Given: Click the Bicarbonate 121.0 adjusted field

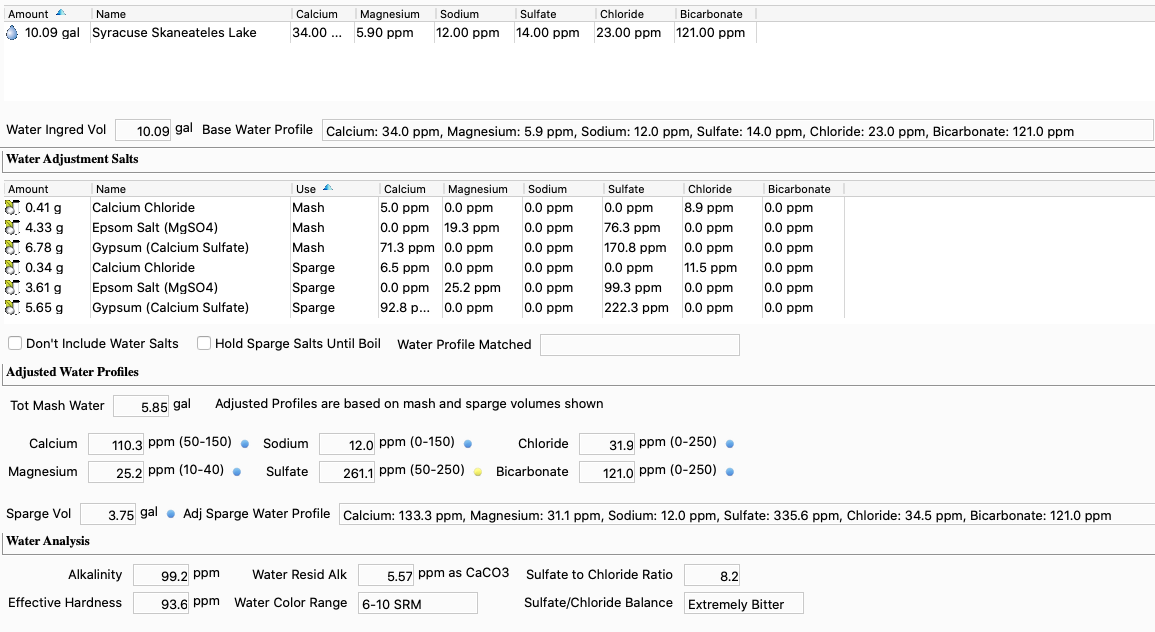Looking at the screenshot, I should [607, 472].
